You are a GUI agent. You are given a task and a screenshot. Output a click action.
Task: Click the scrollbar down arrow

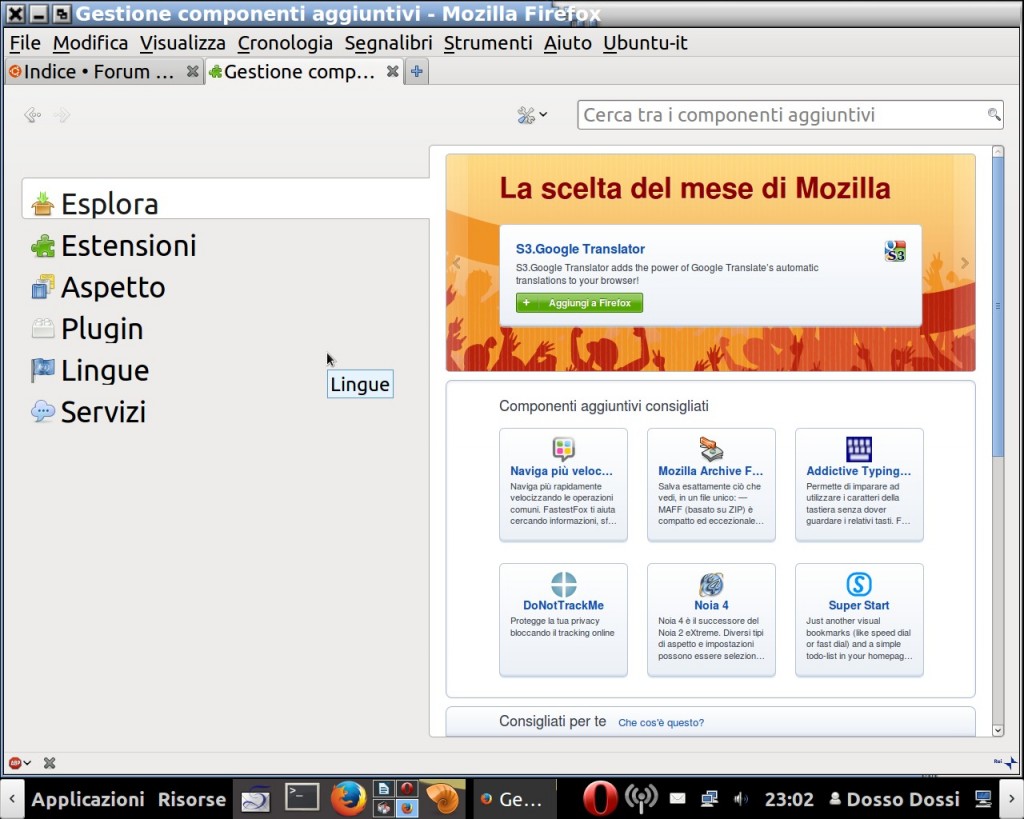(997, 730)
